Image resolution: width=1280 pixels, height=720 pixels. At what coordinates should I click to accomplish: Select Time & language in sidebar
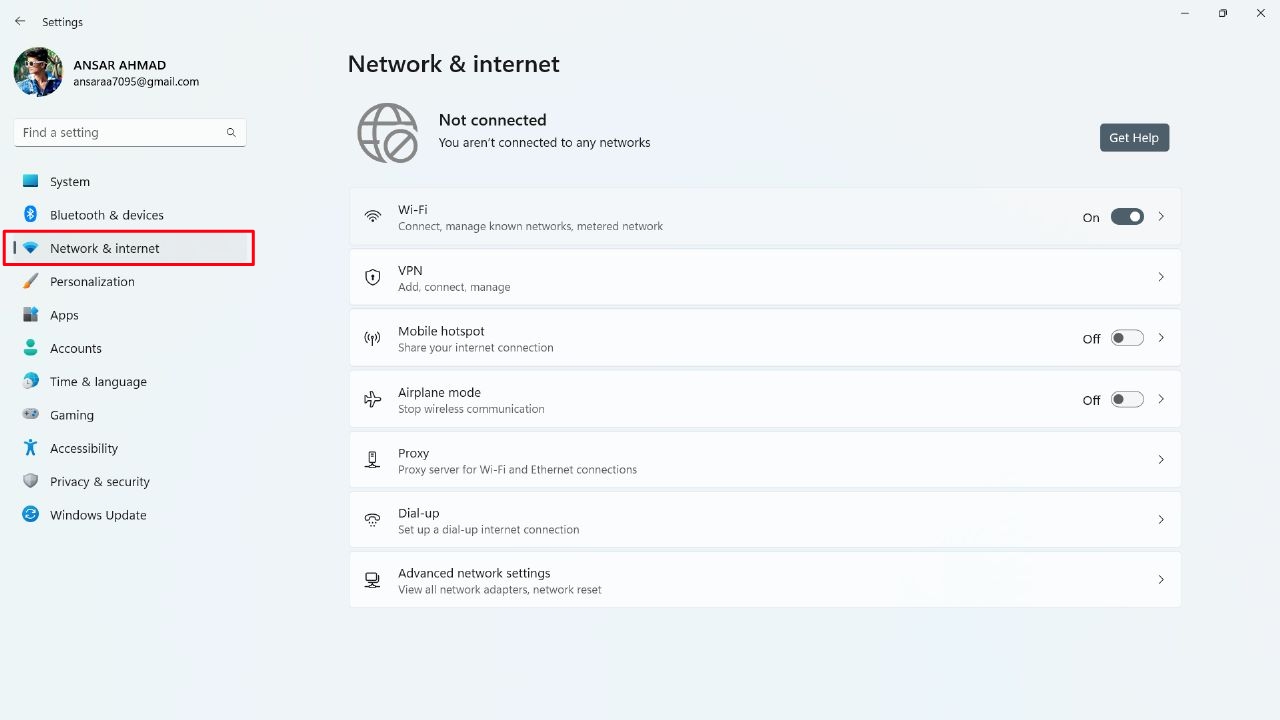pos(98,381)
